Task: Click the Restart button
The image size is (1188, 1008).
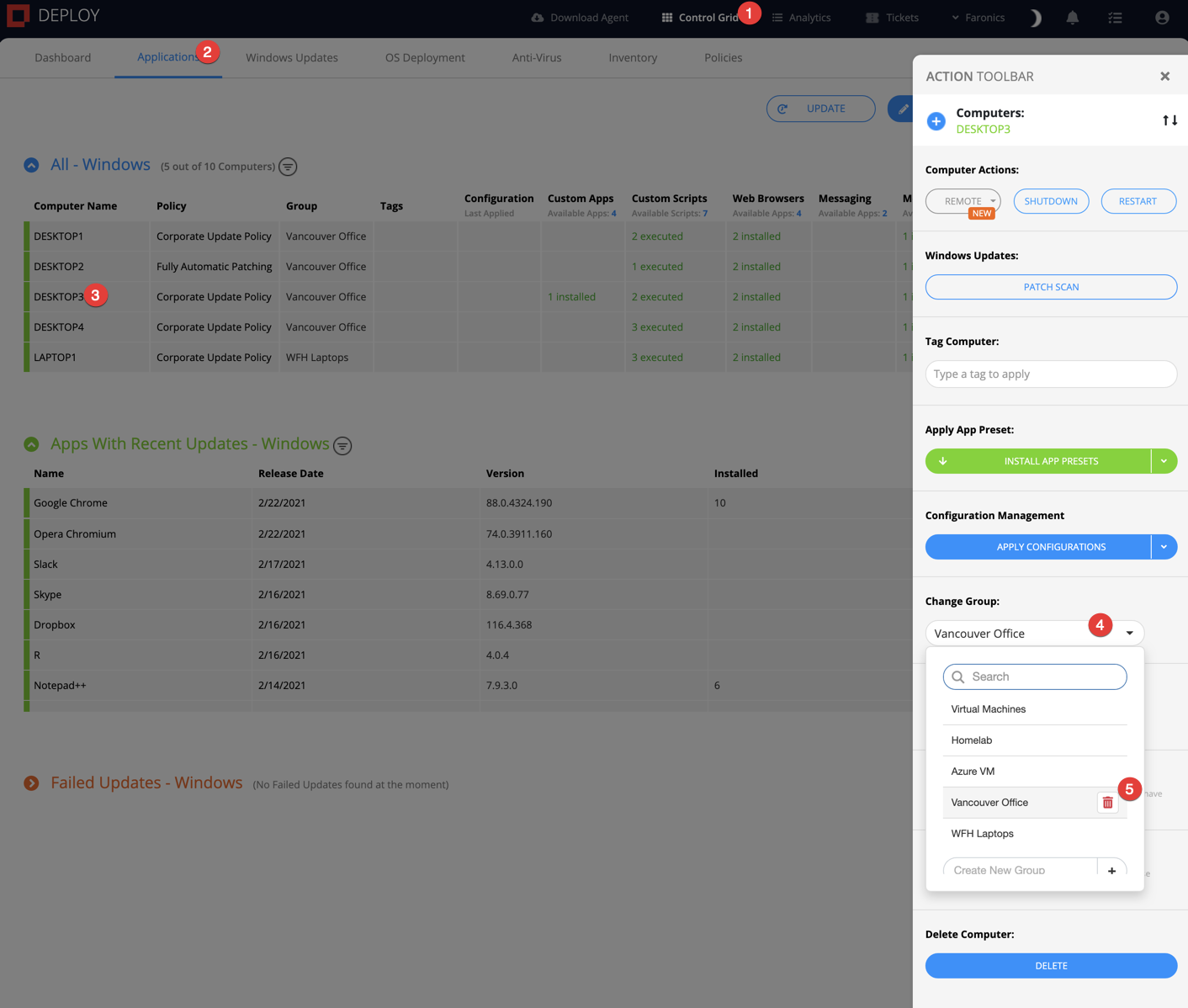Action: [x=1138, y=201]
